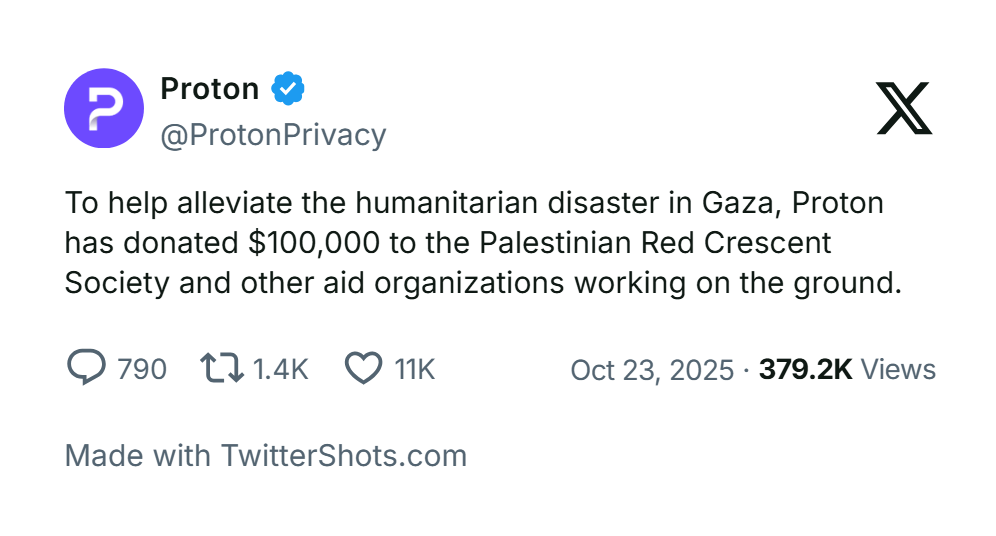Image resolution: width=996 pixels, height=536 pixels.
Task: Click the Oct 23, 2025 date
Action: pos(652,370)
